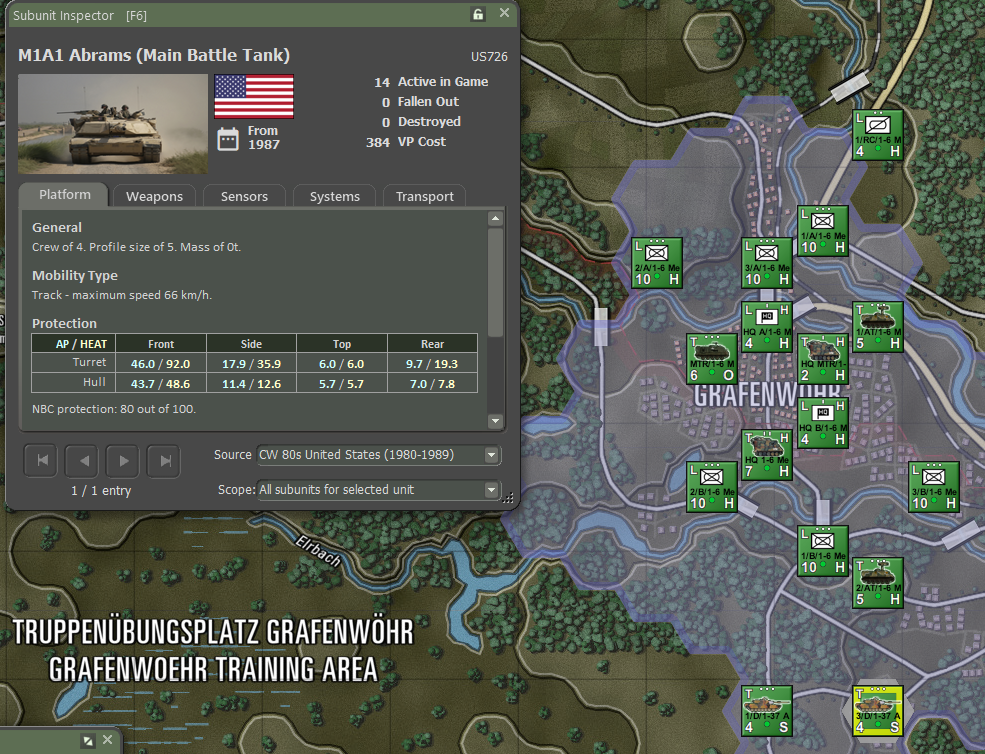Open the Platform tab
The height and width of the screenshot is (754, 985).
65,195
